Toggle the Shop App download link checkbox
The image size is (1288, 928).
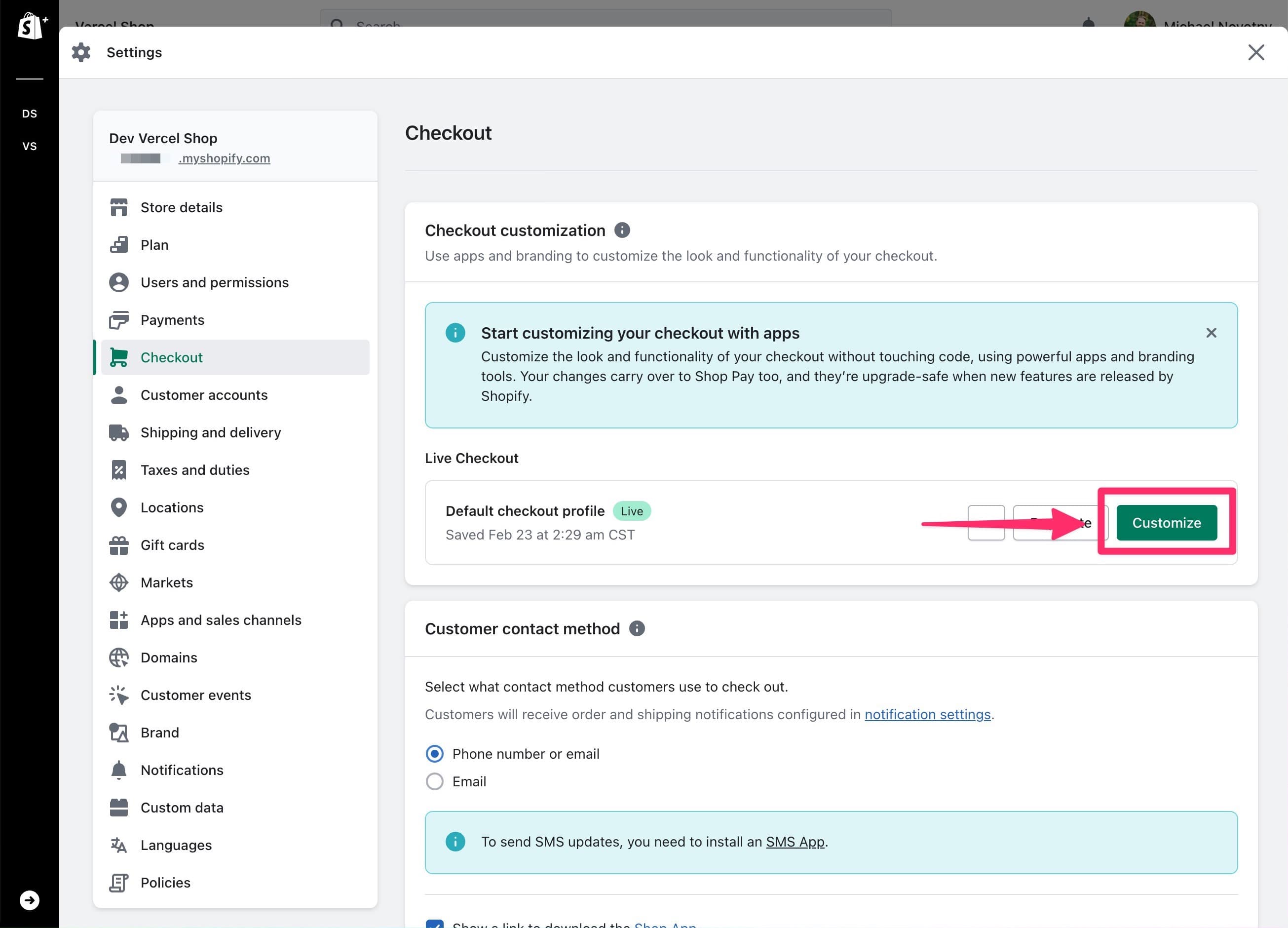coord(435,922)
